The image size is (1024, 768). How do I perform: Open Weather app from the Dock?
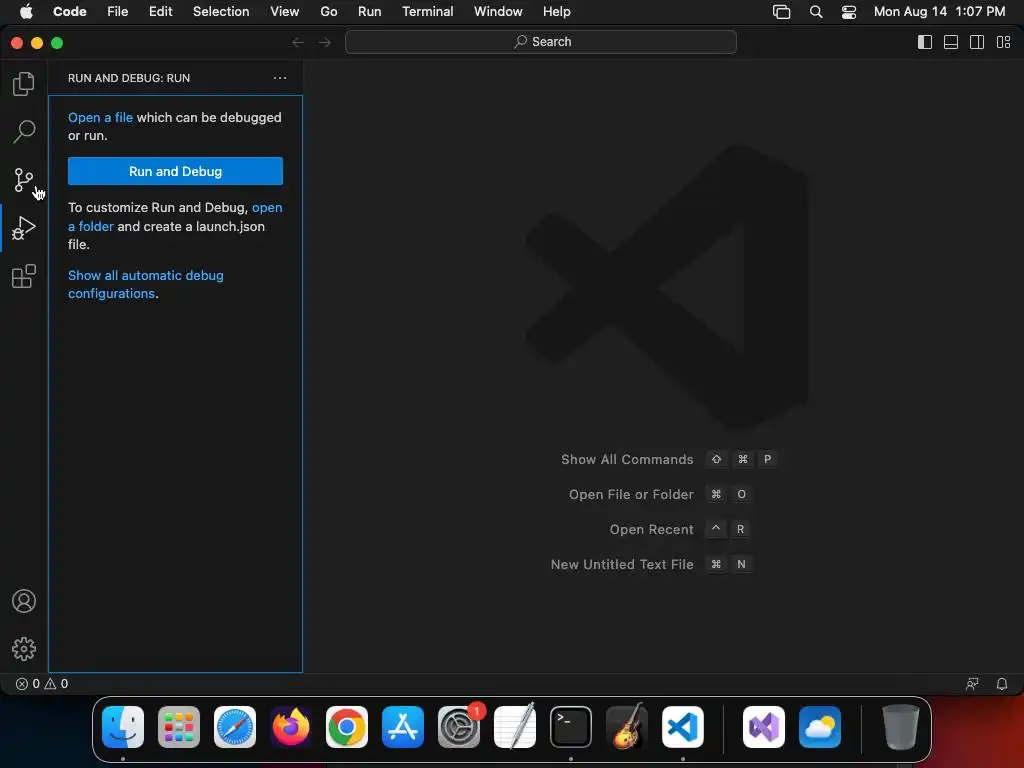pos(820,727)
